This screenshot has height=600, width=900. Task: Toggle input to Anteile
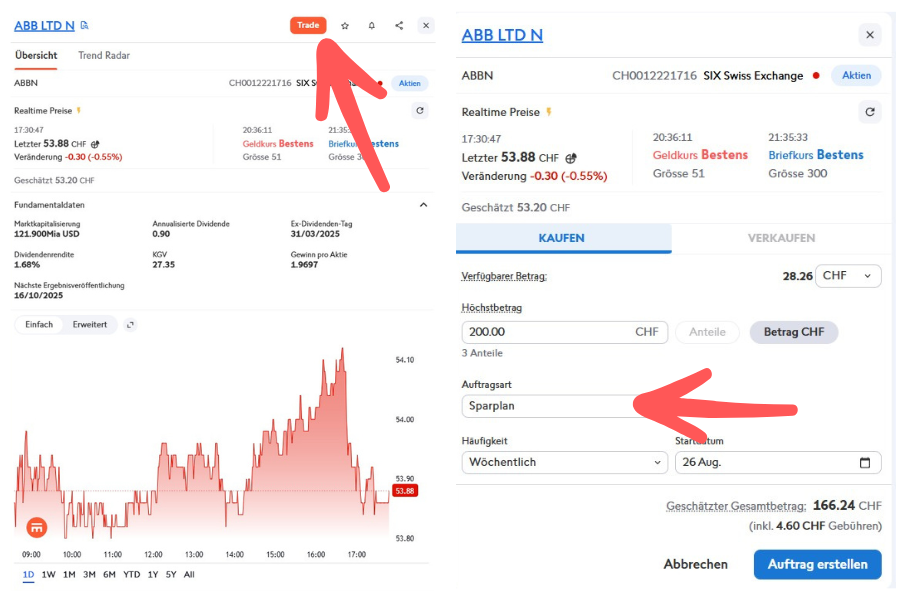click(x=707, y=332)
